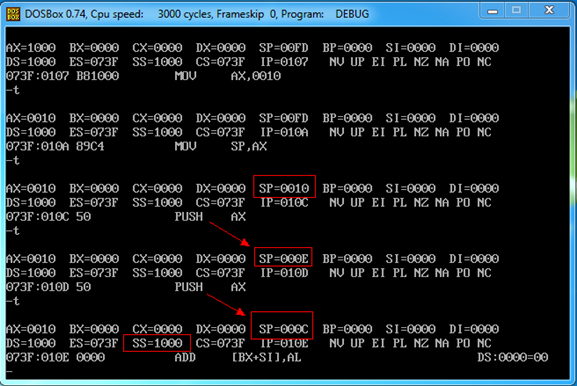This screenshot has height=386, width=577.
Task: Click the IP=0107 register value
Action: pyautogui.click(x=284, y=62)
